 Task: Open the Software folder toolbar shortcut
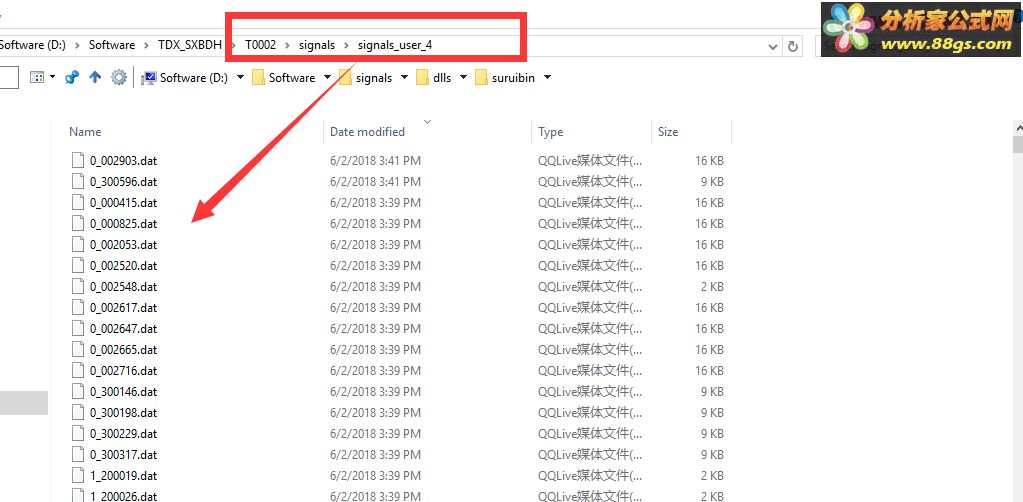(283, 78)
